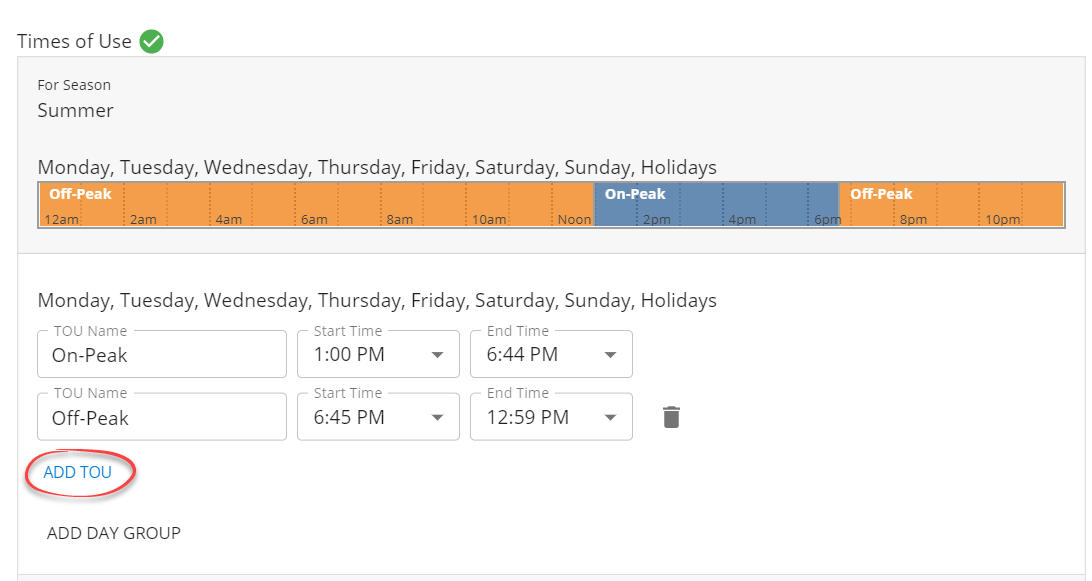The image size is (1092, 581).
Task: Select the morning orange Off-Peak timeline block
Action: 316,204
